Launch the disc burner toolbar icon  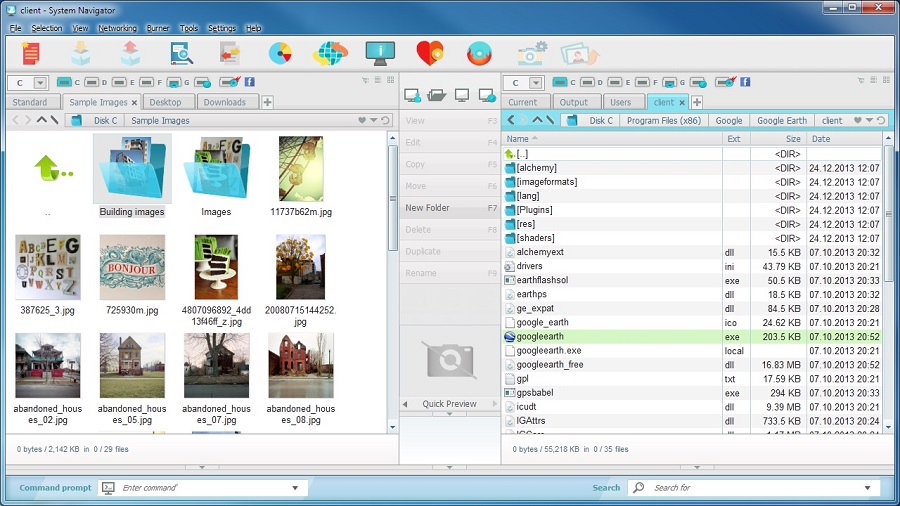tap(479, 53)
